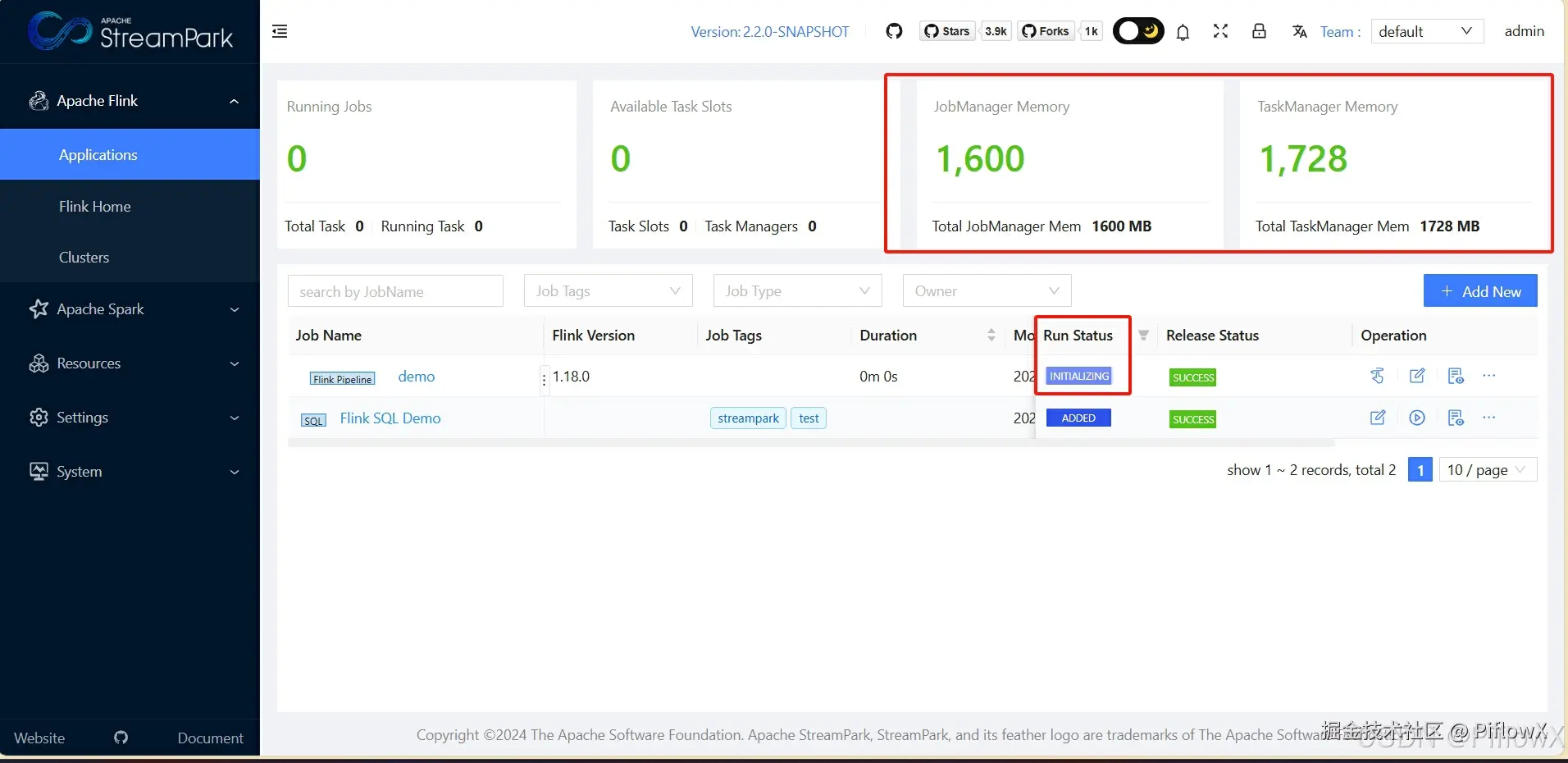Click the ADDED status badge
Image resolution: width=1568 pixels, height=763 pixels.
[1078, 418]
